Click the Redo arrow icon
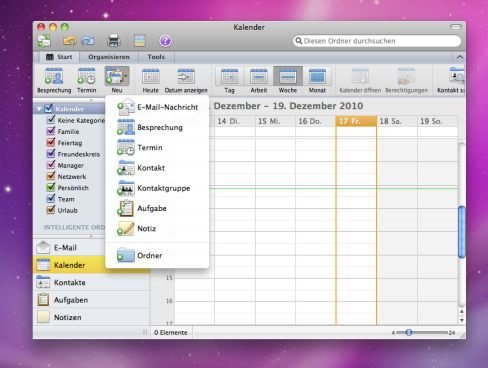The height and width of the screenshot is (368, 488). 88,41
